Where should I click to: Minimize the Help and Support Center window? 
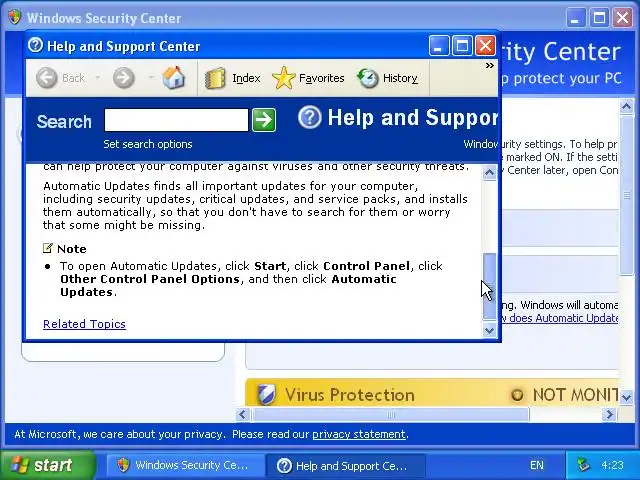click(439, 45)
